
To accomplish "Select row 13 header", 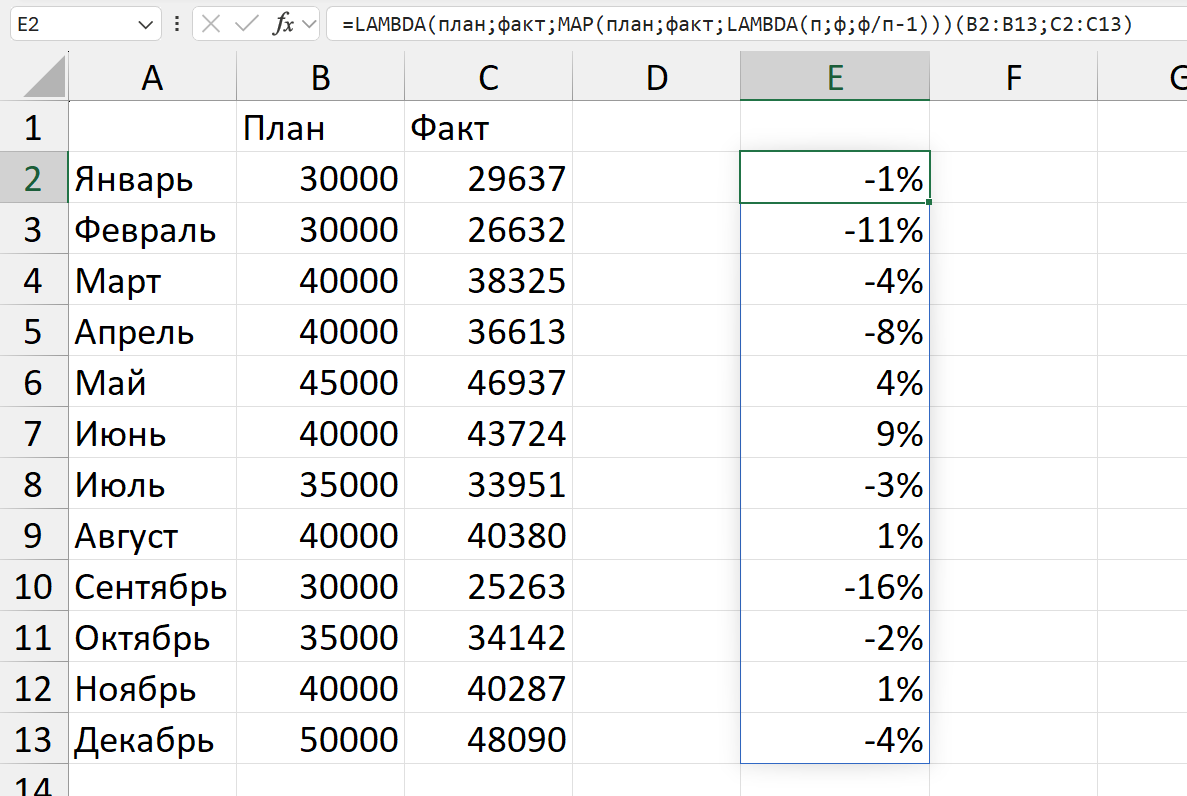I will tap(33, 739).
